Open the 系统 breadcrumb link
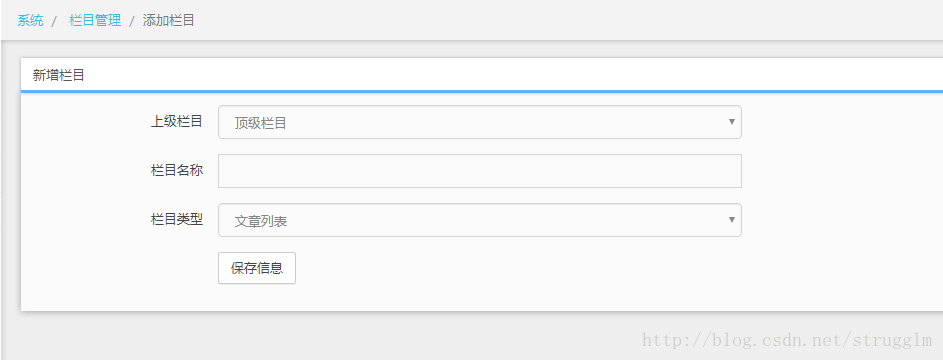This screenshot has height=360, width=943. (30, 20)
